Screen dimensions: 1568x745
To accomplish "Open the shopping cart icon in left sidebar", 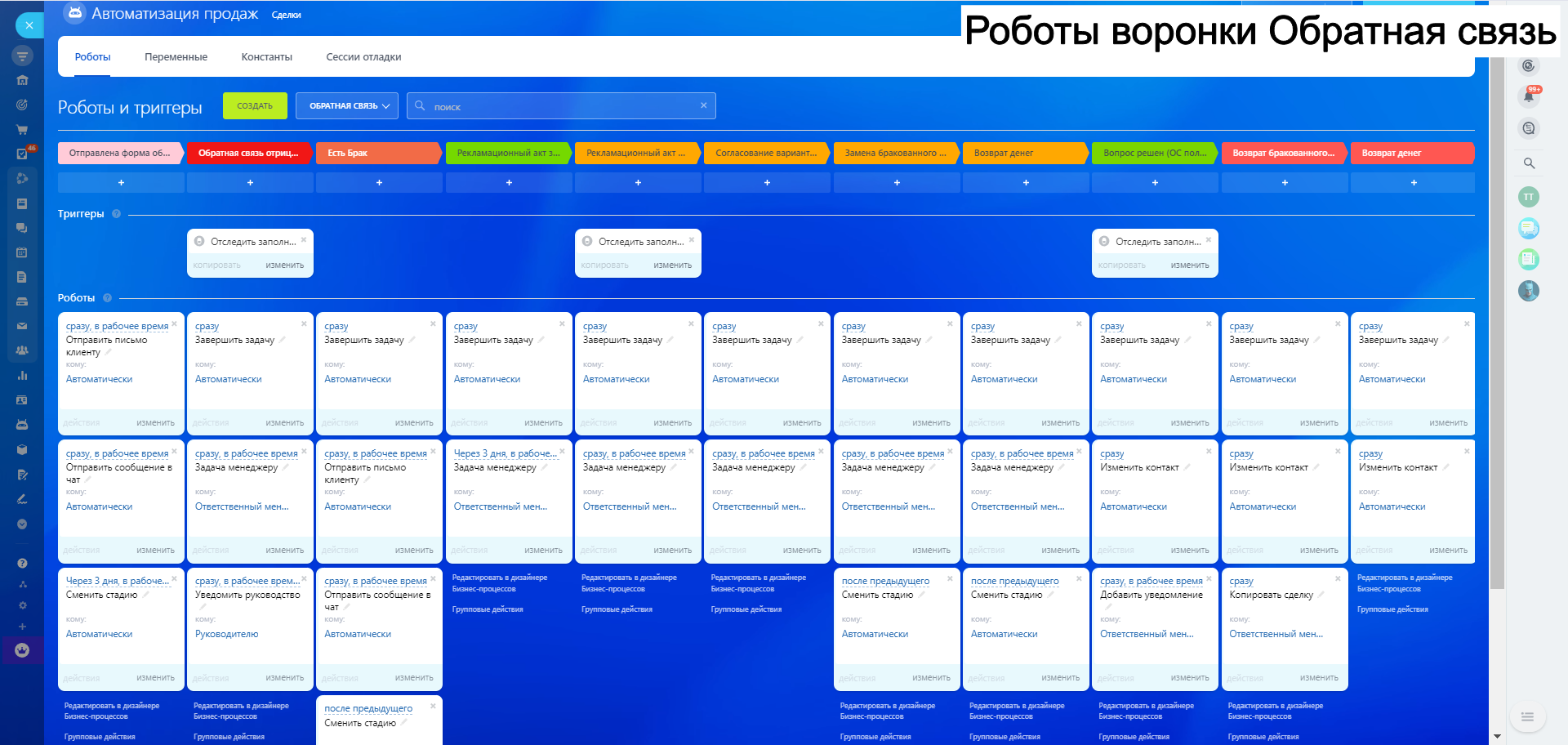I will pyautogui.click(x=22, y=129).
